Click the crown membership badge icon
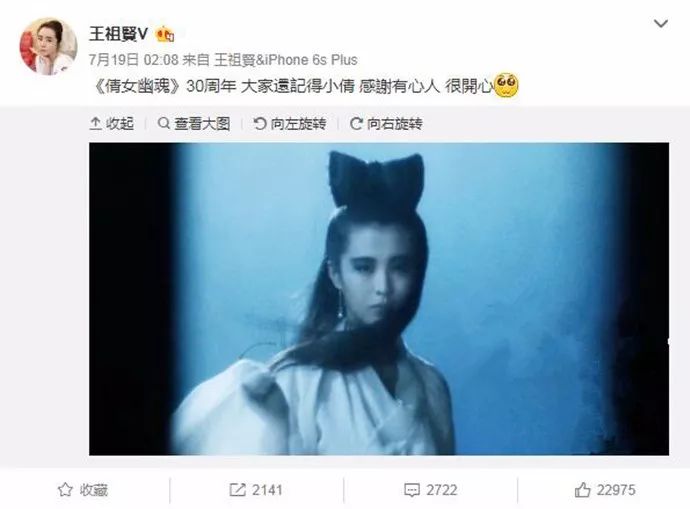 (x=165, y=34)
